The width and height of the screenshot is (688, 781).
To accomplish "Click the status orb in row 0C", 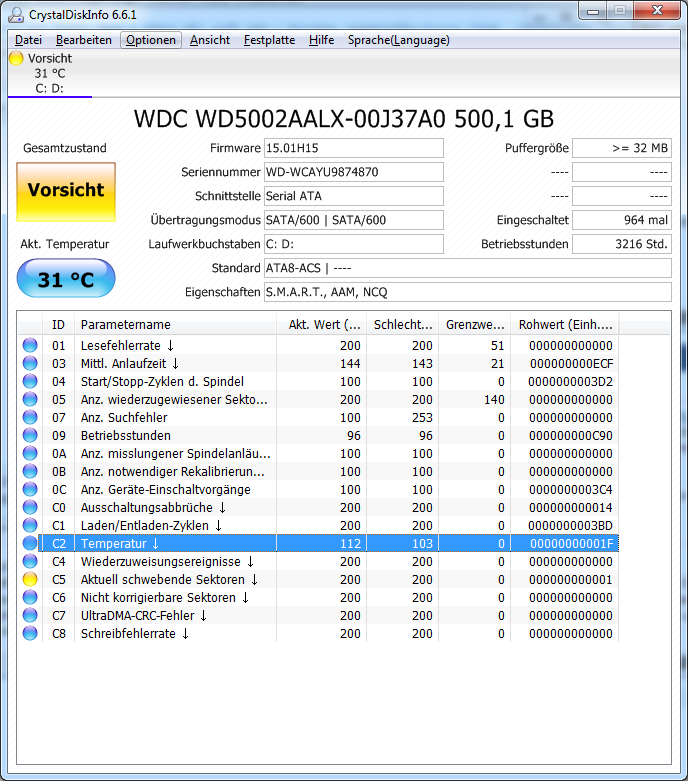I will pos(30,489).
